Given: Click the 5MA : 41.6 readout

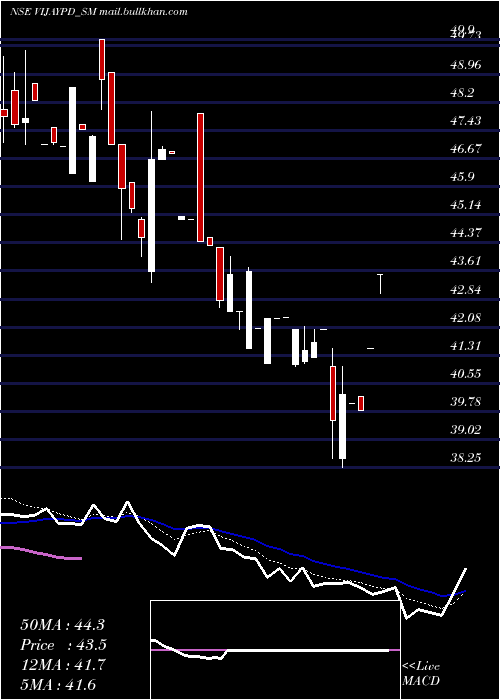Looking at the screenshot, I should tap(58, 685).
